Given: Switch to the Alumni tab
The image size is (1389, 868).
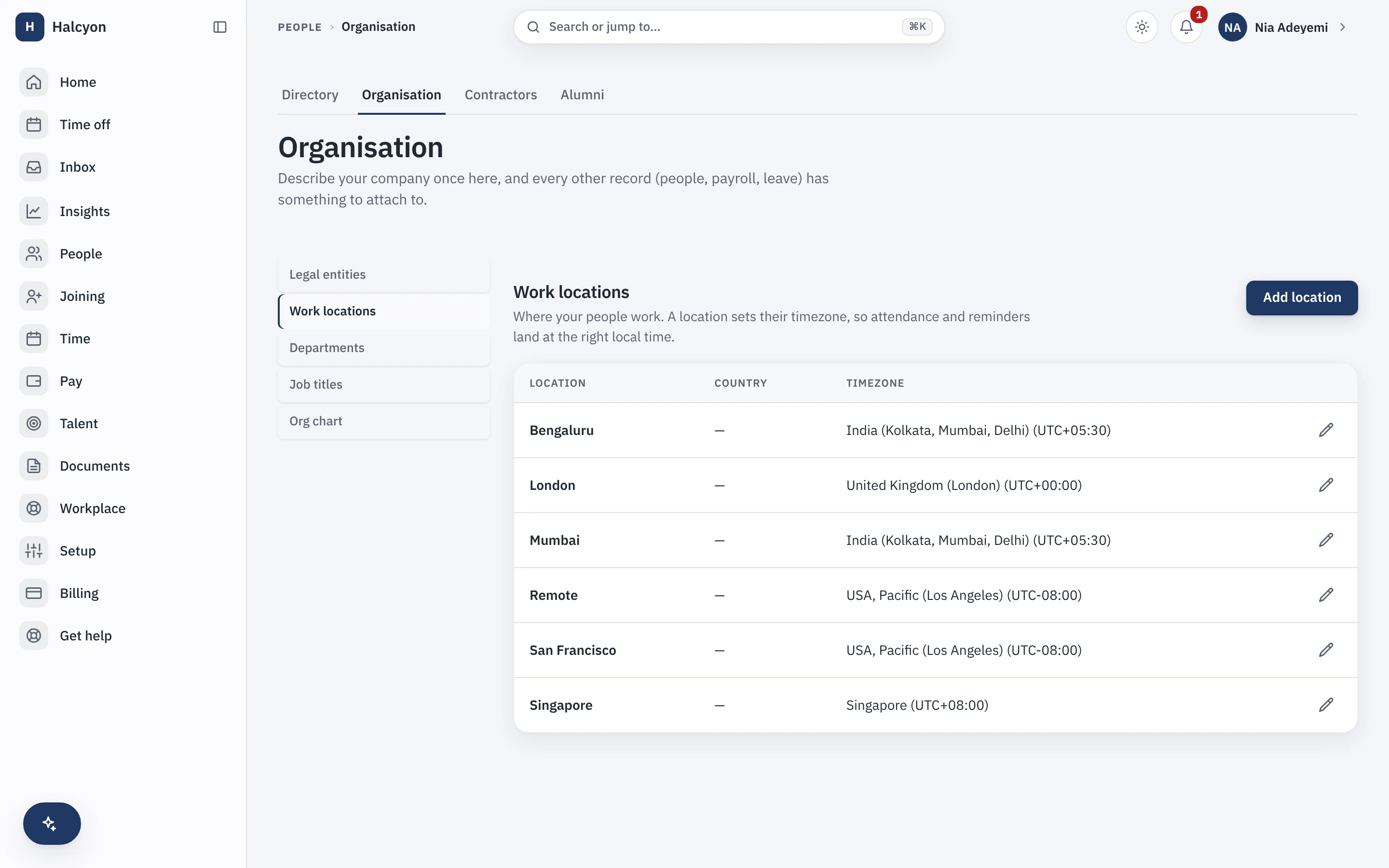Looking at the screenshot, I should [582, 95].
